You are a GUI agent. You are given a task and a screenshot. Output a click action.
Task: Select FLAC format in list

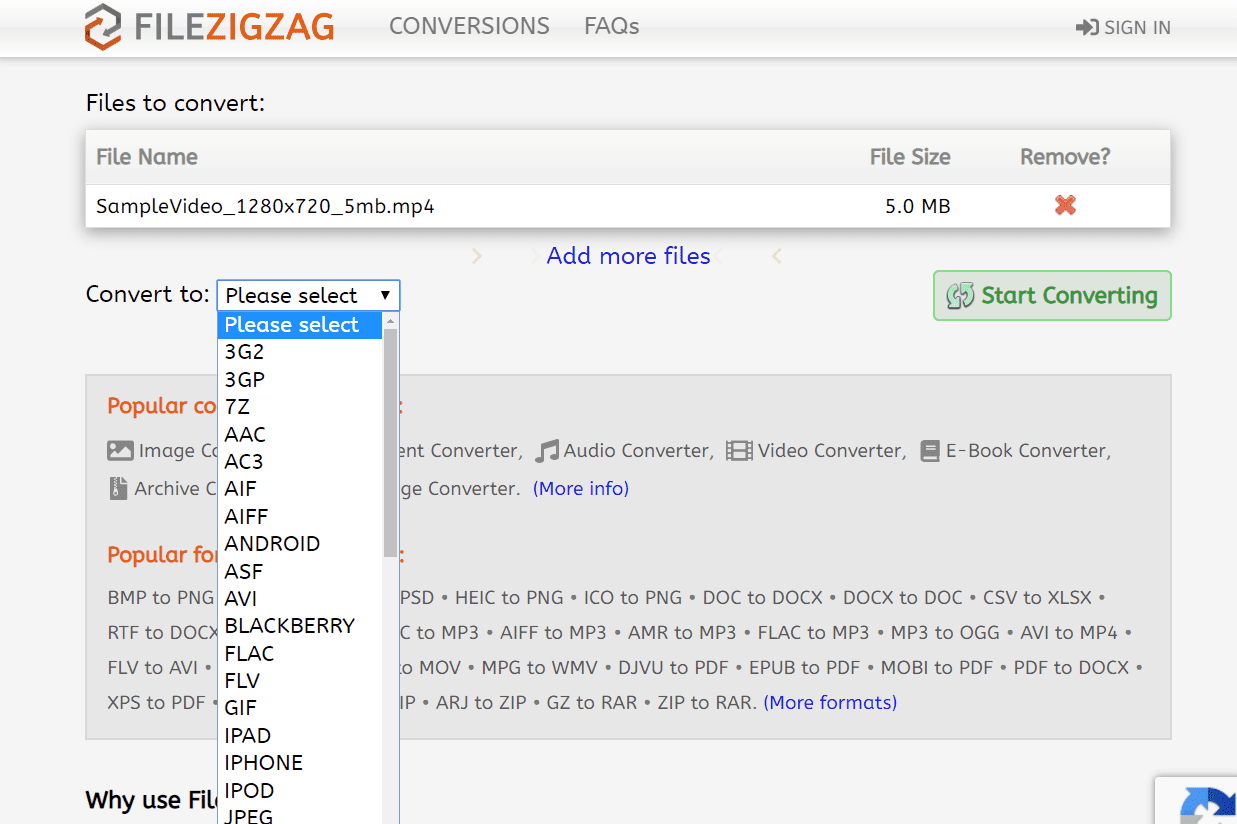[x=300, y=654]
